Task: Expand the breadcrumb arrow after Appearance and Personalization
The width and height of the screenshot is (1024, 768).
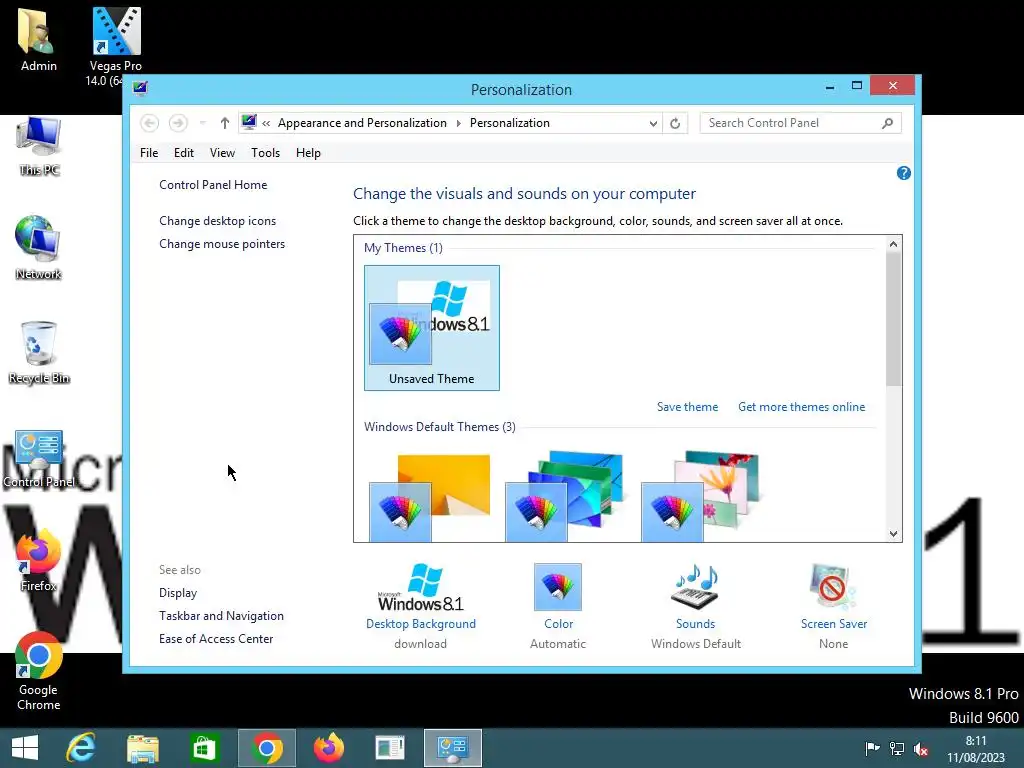Action: coord(458,123)
